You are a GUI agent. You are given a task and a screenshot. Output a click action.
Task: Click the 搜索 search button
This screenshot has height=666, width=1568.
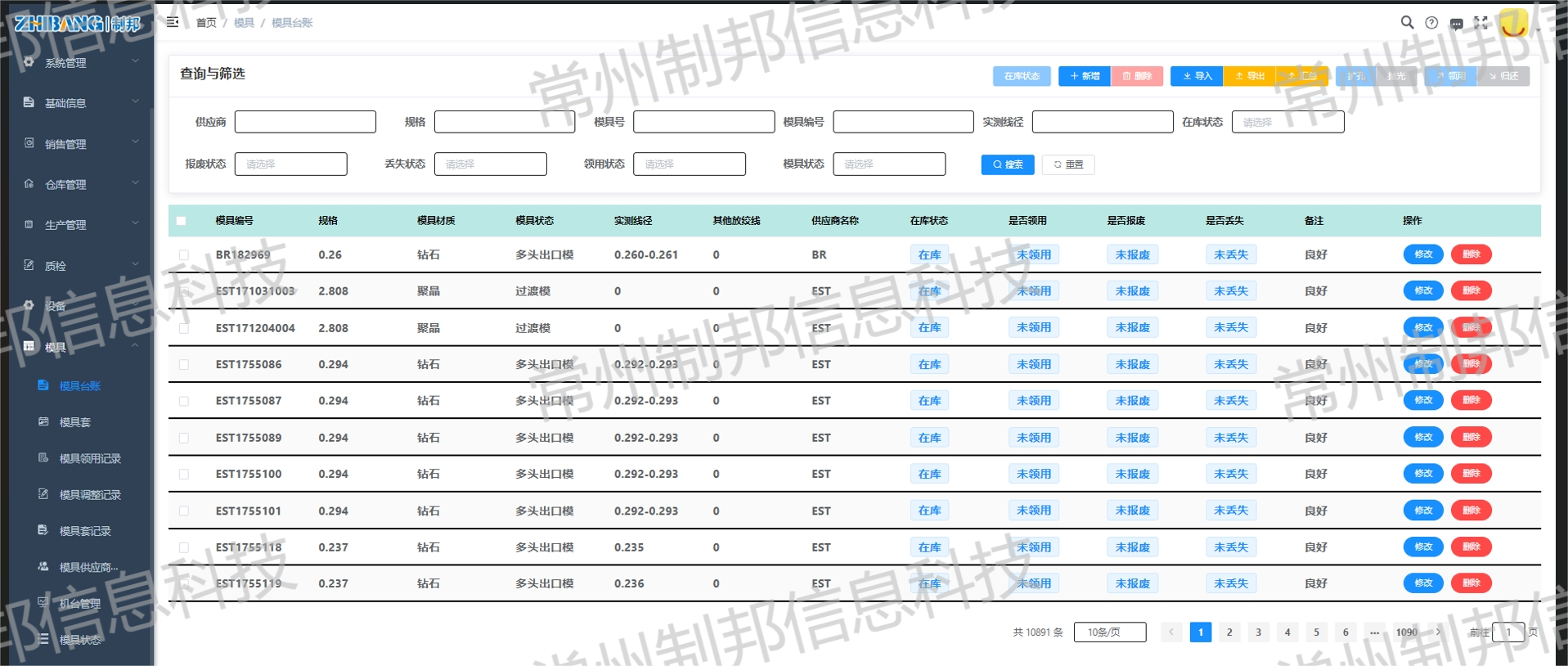(x=1008, y=164)
